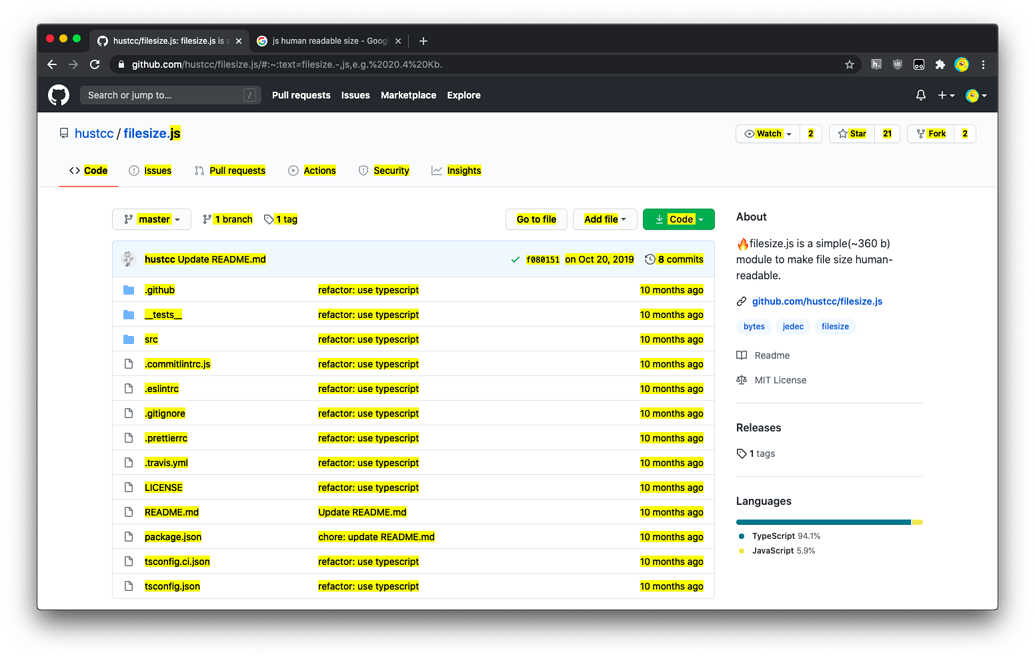Select the repository Issues tab
The width and height of the screenshot is (1035, 658).
click(x=150, y=170)
